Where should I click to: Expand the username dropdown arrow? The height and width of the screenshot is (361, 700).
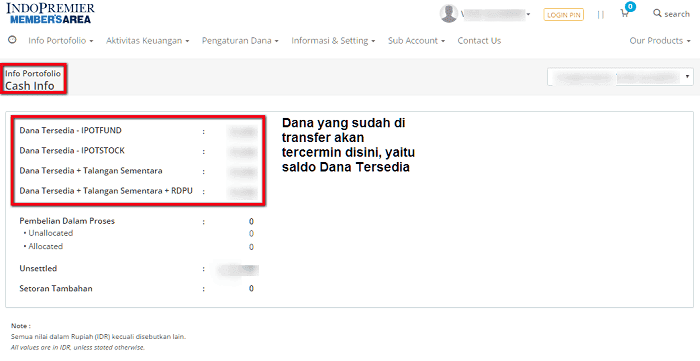528,14
